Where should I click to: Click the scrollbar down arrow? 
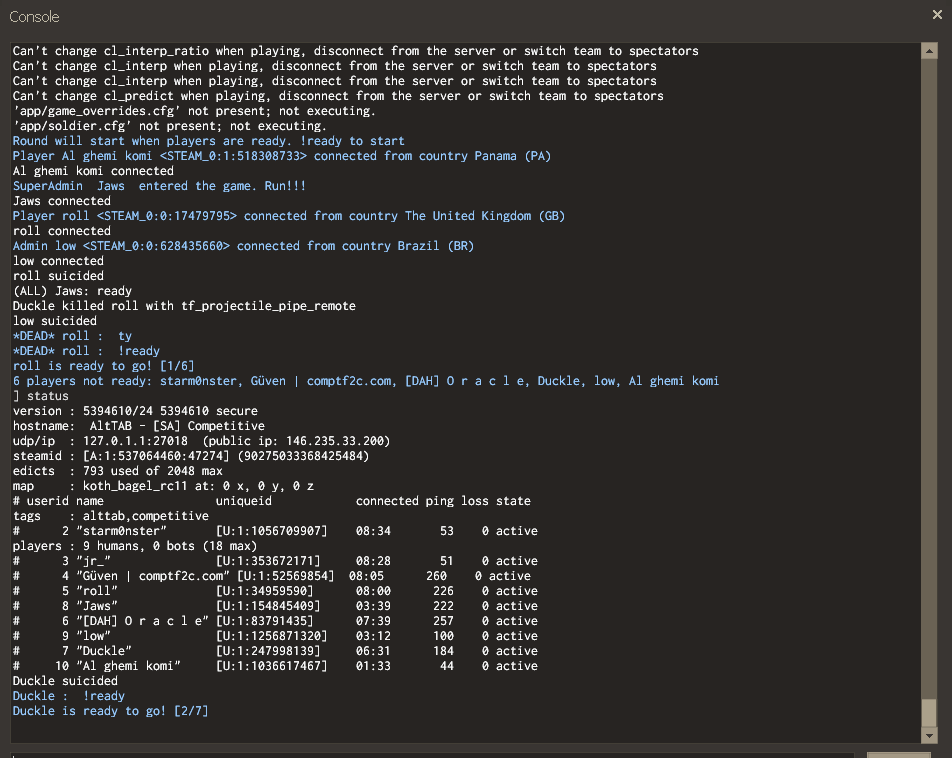(929, 736)
